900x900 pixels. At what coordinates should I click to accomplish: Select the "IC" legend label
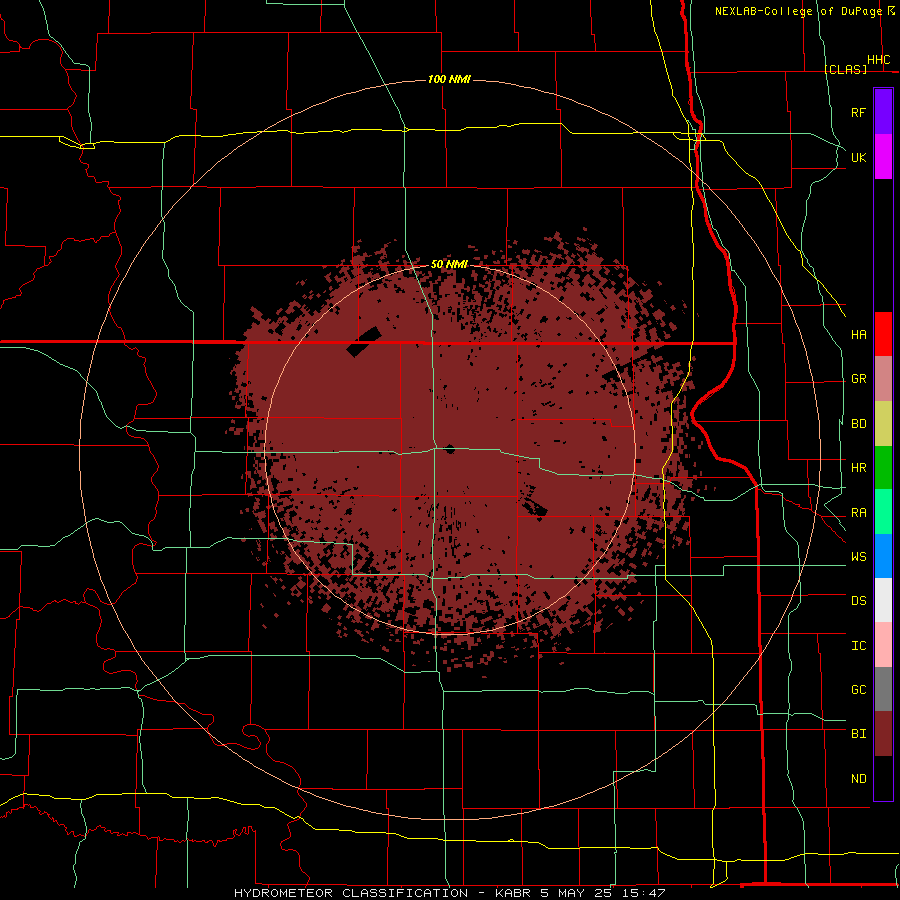tap(858, 646)
